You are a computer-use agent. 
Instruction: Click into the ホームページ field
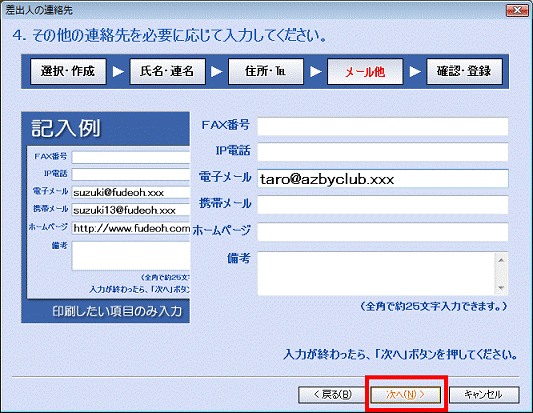(x=383, y=231)
